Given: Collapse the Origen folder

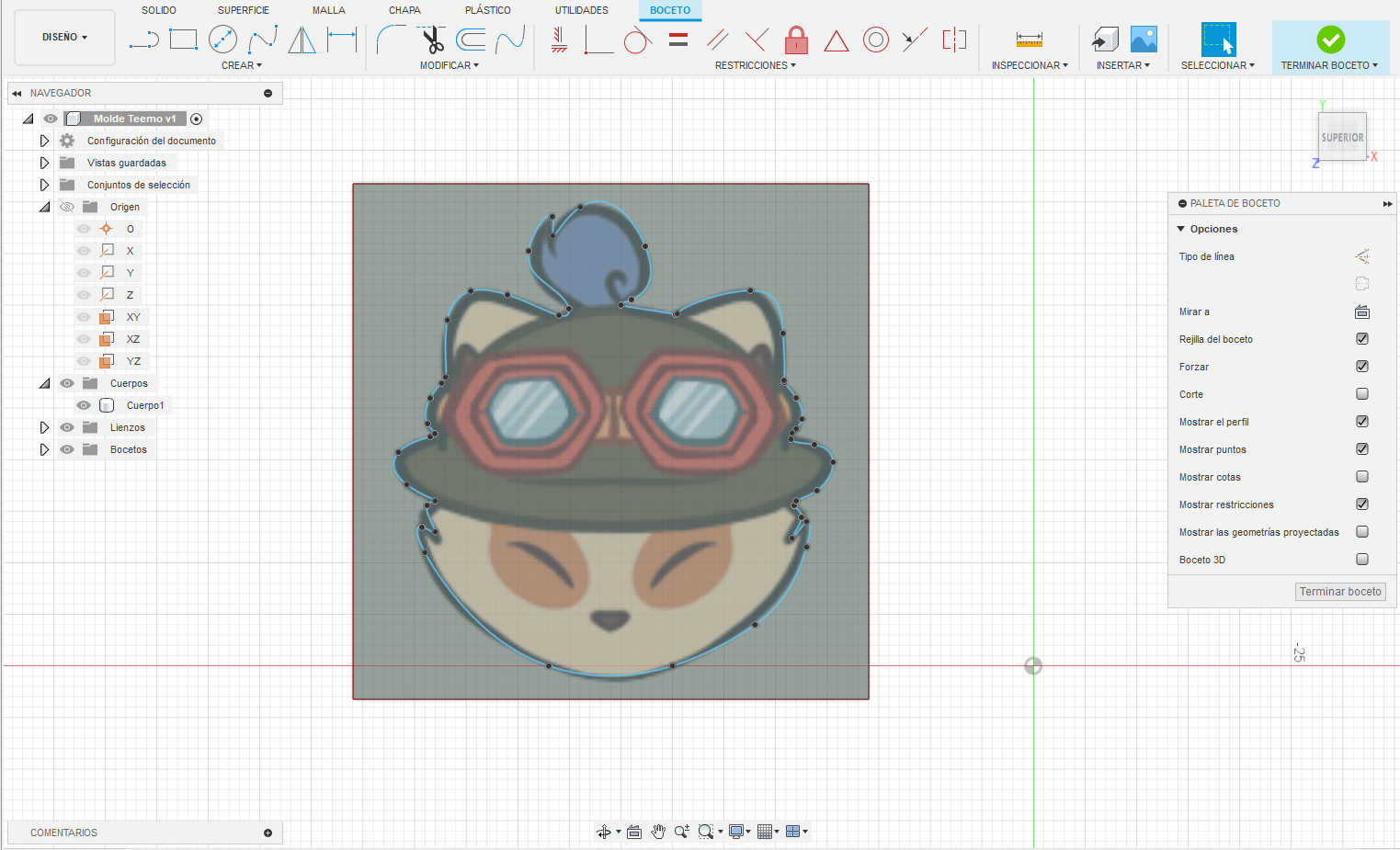Looking at the screenshot, I should (x=44, y=207).
